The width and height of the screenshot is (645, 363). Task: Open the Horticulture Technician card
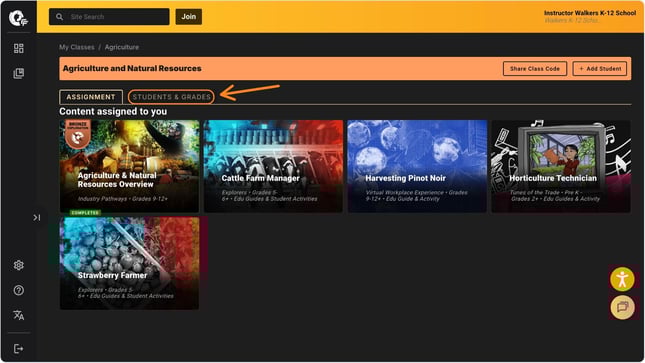click(561, 166)
